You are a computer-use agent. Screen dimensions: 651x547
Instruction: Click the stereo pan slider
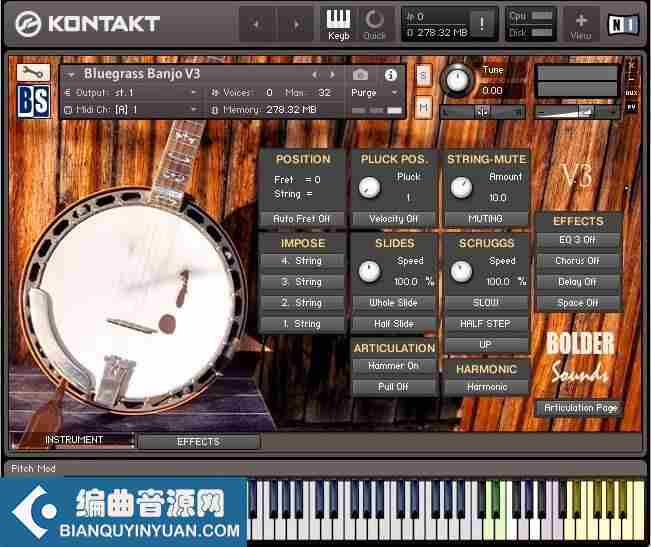pyautogui.click(x=482, y=112)
